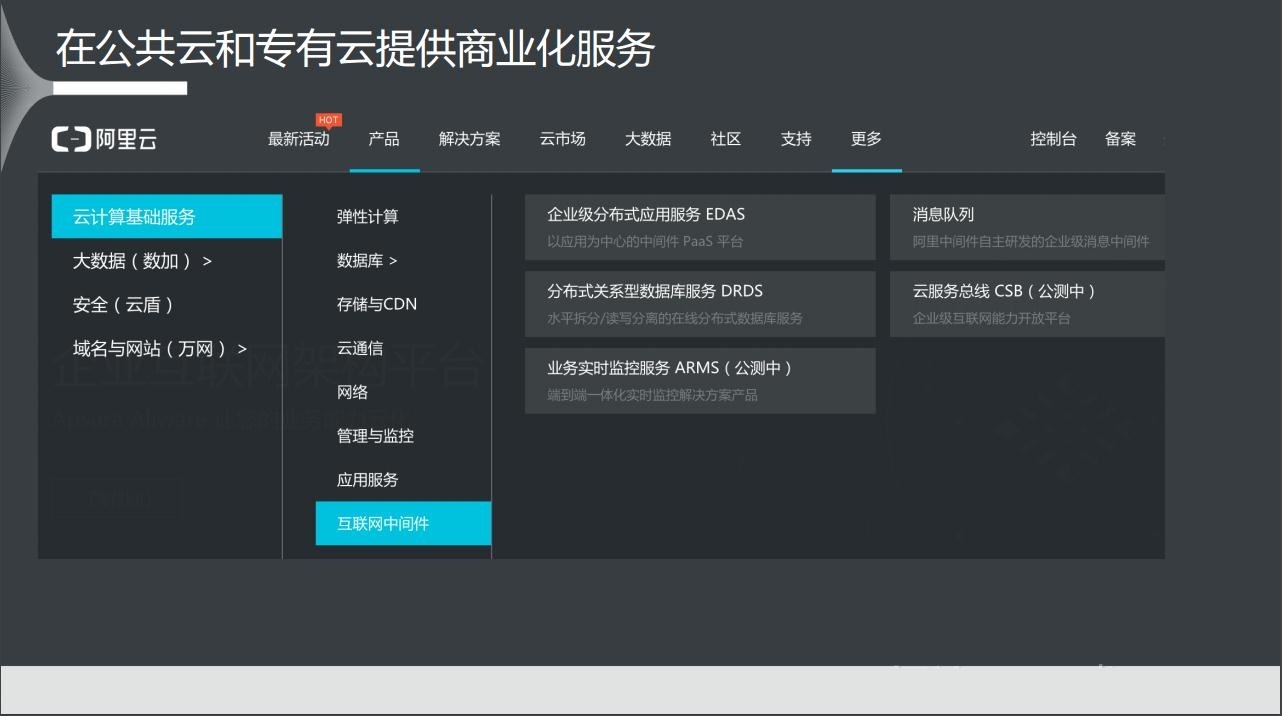Click description 以应用为中心的中间件 PaaS 平台
The height and width of the screenshot is (716, 1282).
[x=645, y=241]
